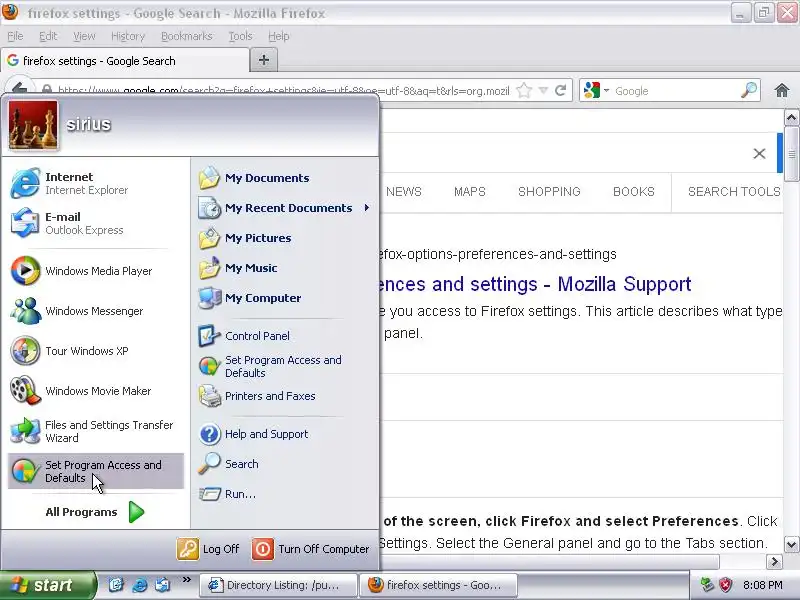The width and height of the screenshot is (800, 600).
Task: Bookmark this page with the star icon
Action: 524,91
